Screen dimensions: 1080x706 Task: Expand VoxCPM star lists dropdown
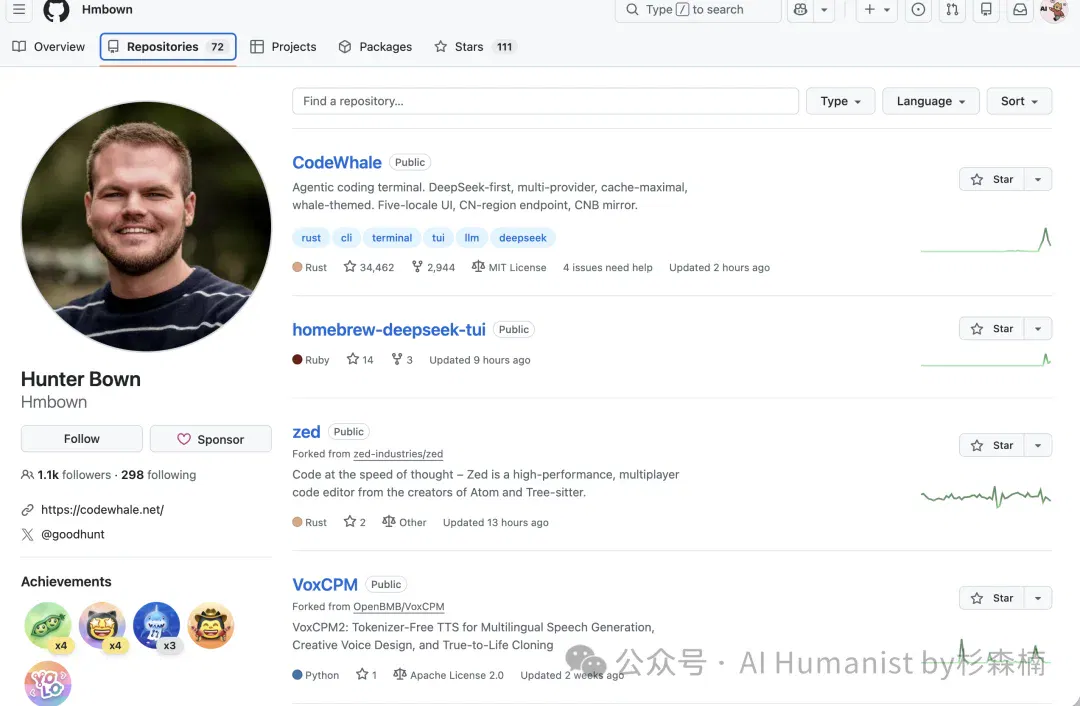(1038, 598)
